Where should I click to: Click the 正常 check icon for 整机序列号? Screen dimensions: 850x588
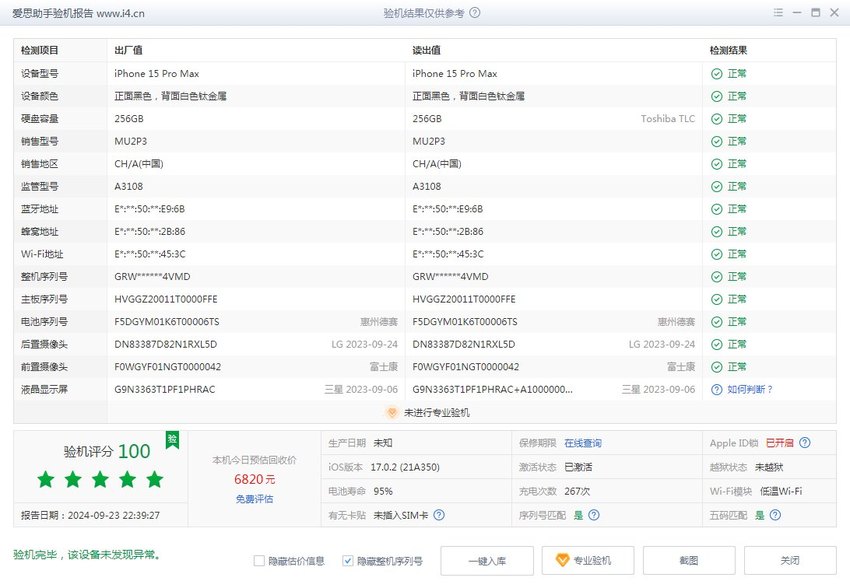(717, 277)
